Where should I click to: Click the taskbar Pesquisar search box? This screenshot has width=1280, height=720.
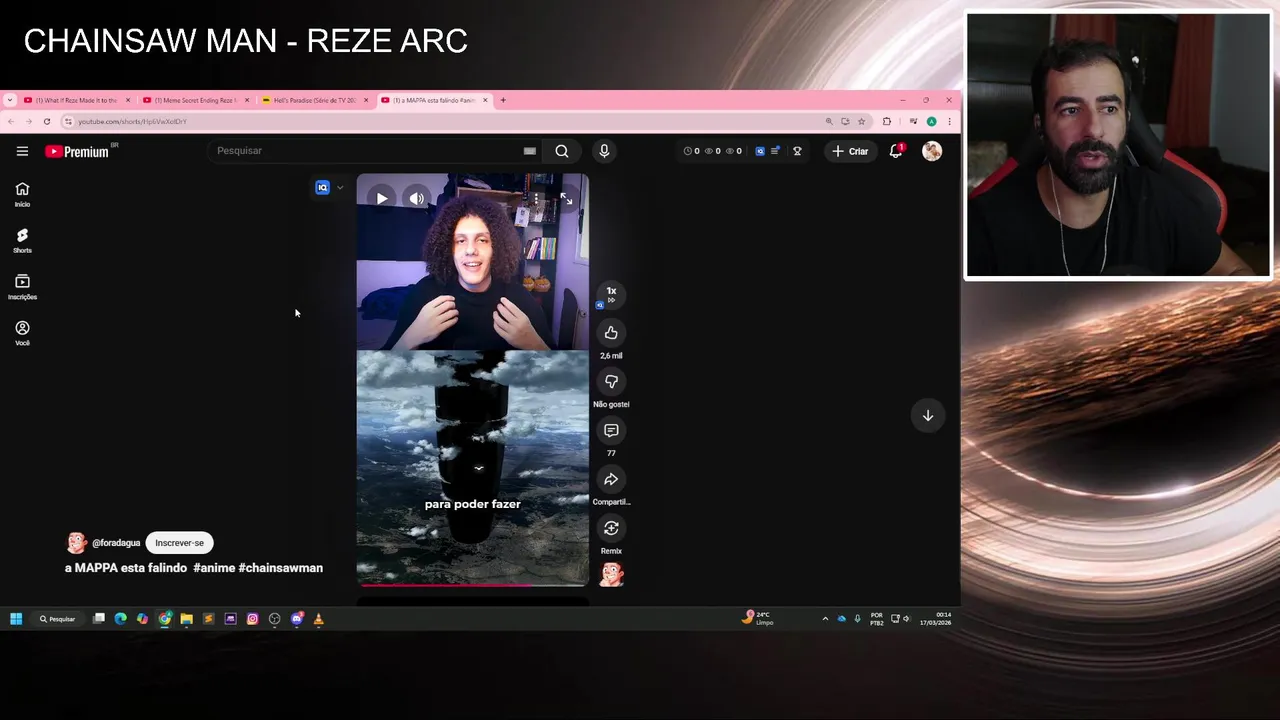58,619
